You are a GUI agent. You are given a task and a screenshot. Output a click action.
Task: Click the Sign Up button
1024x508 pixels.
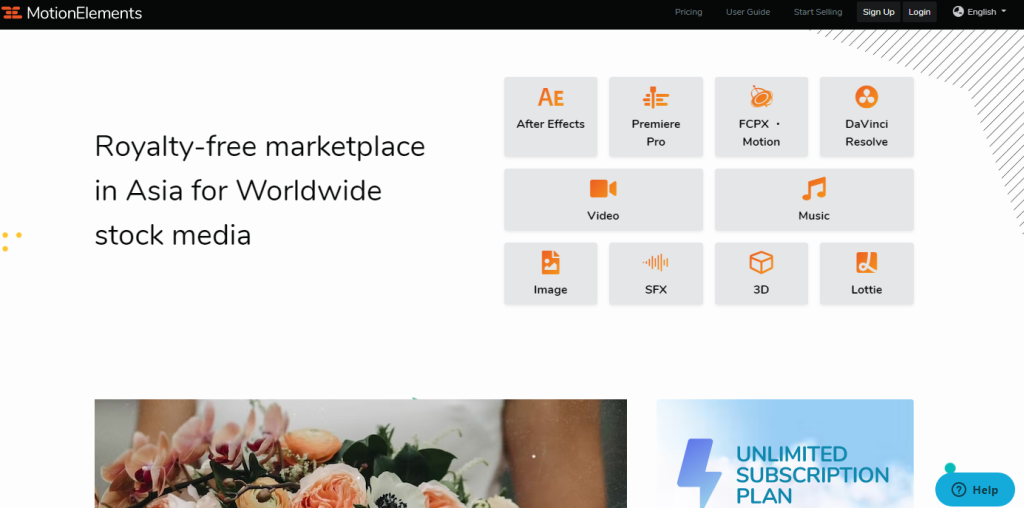coord(878,12)
